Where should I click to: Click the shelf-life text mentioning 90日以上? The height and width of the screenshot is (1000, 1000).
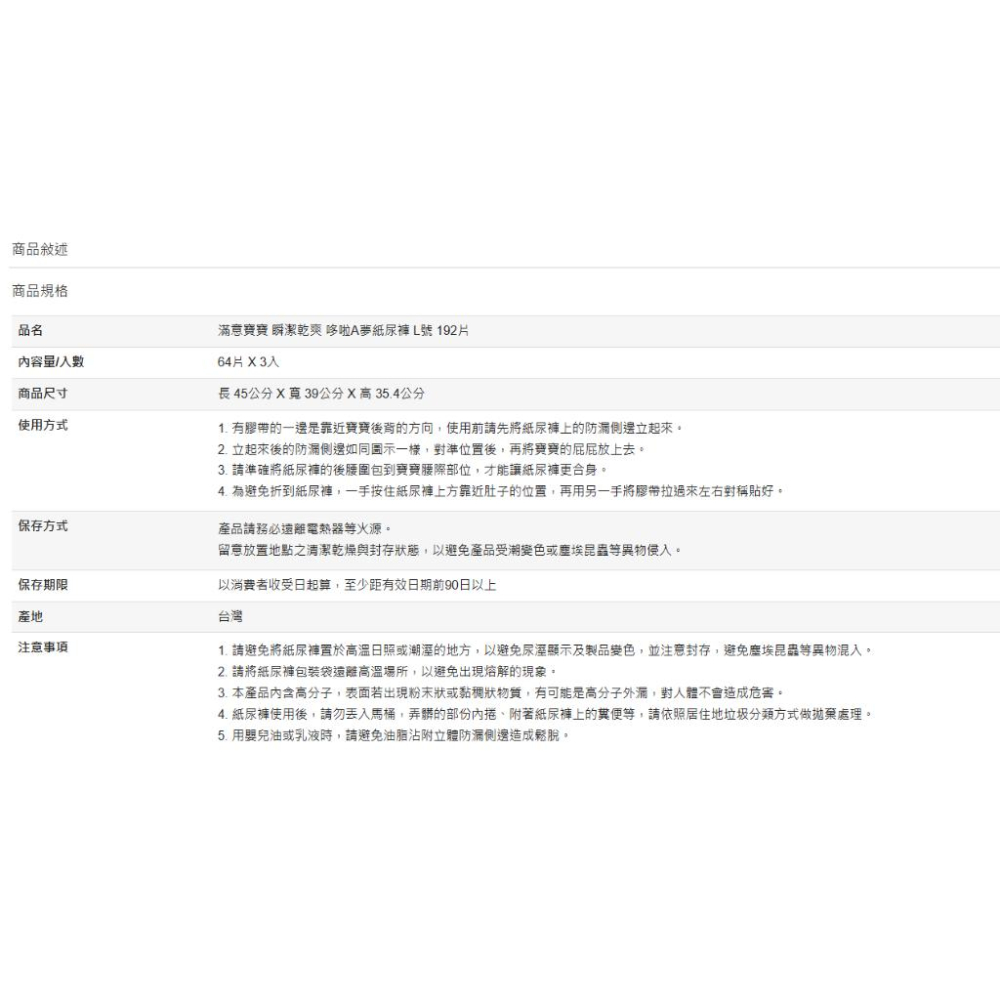[356, 585]
